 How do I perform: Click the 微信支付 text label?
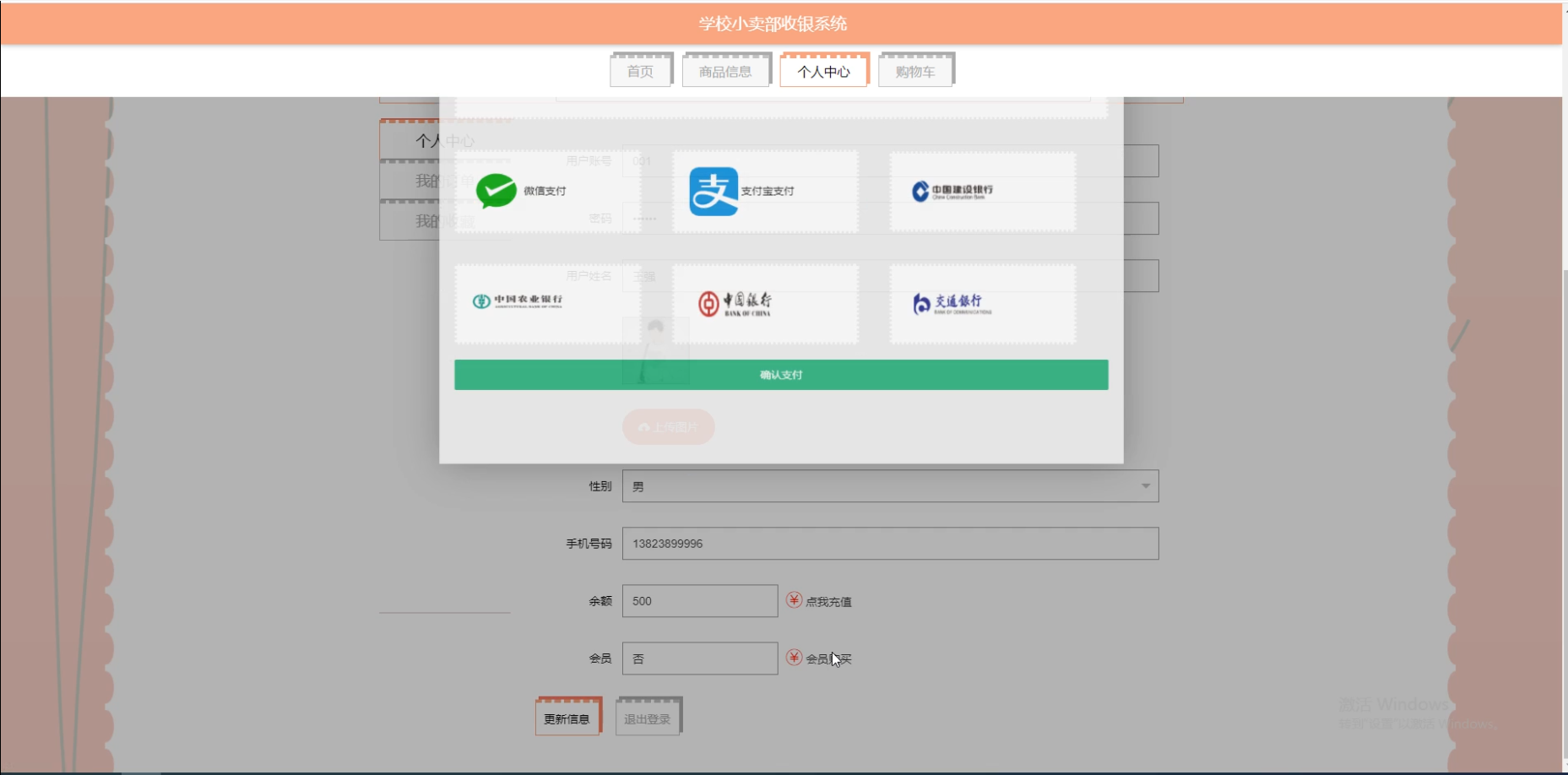(545, 192)
